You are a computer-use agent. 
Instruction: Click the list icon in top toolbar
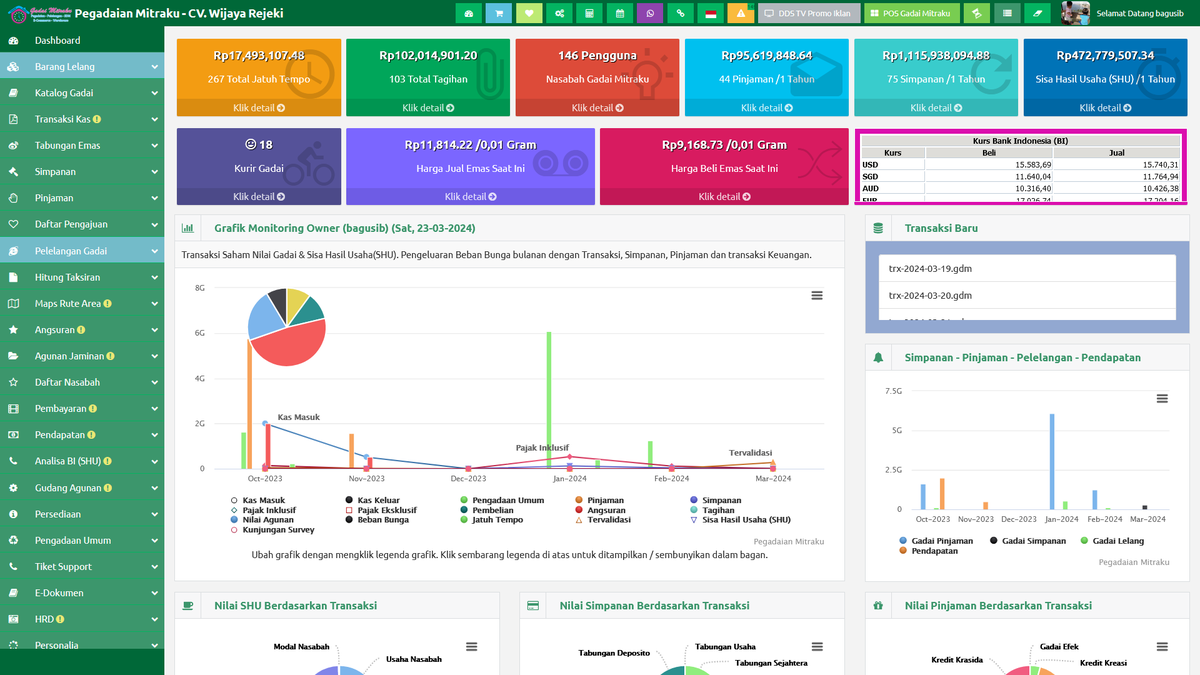(1007, 13)
